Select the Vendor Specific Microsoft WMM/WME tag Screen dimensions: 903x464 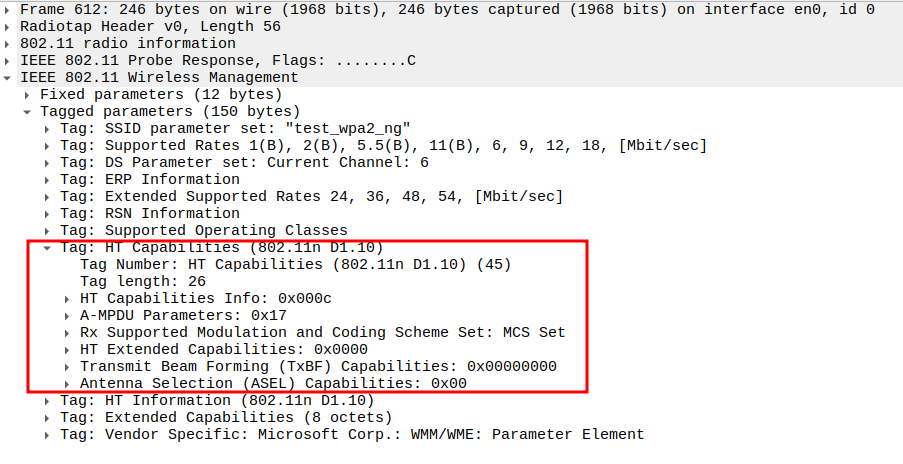[x=350, y=434]
